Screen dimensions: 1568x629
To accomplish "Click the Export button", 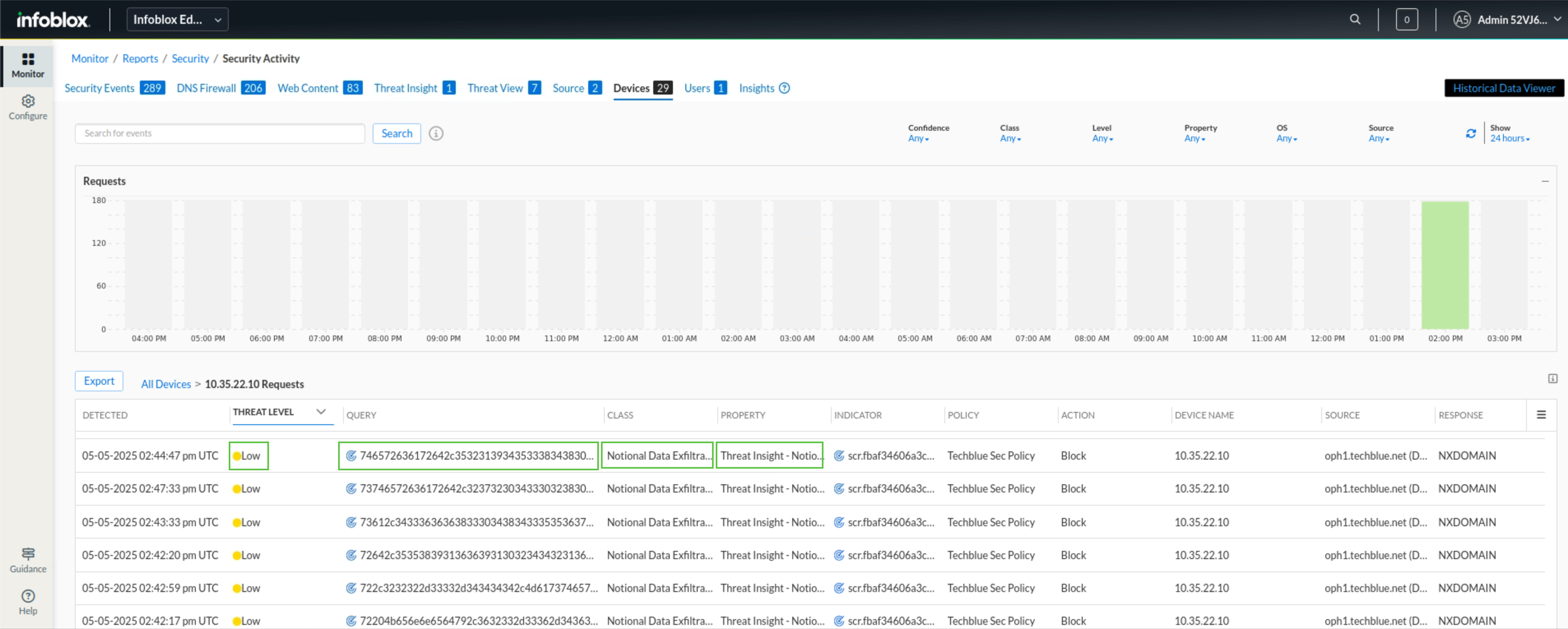I will pyautogui.click(x=99, y=381).
